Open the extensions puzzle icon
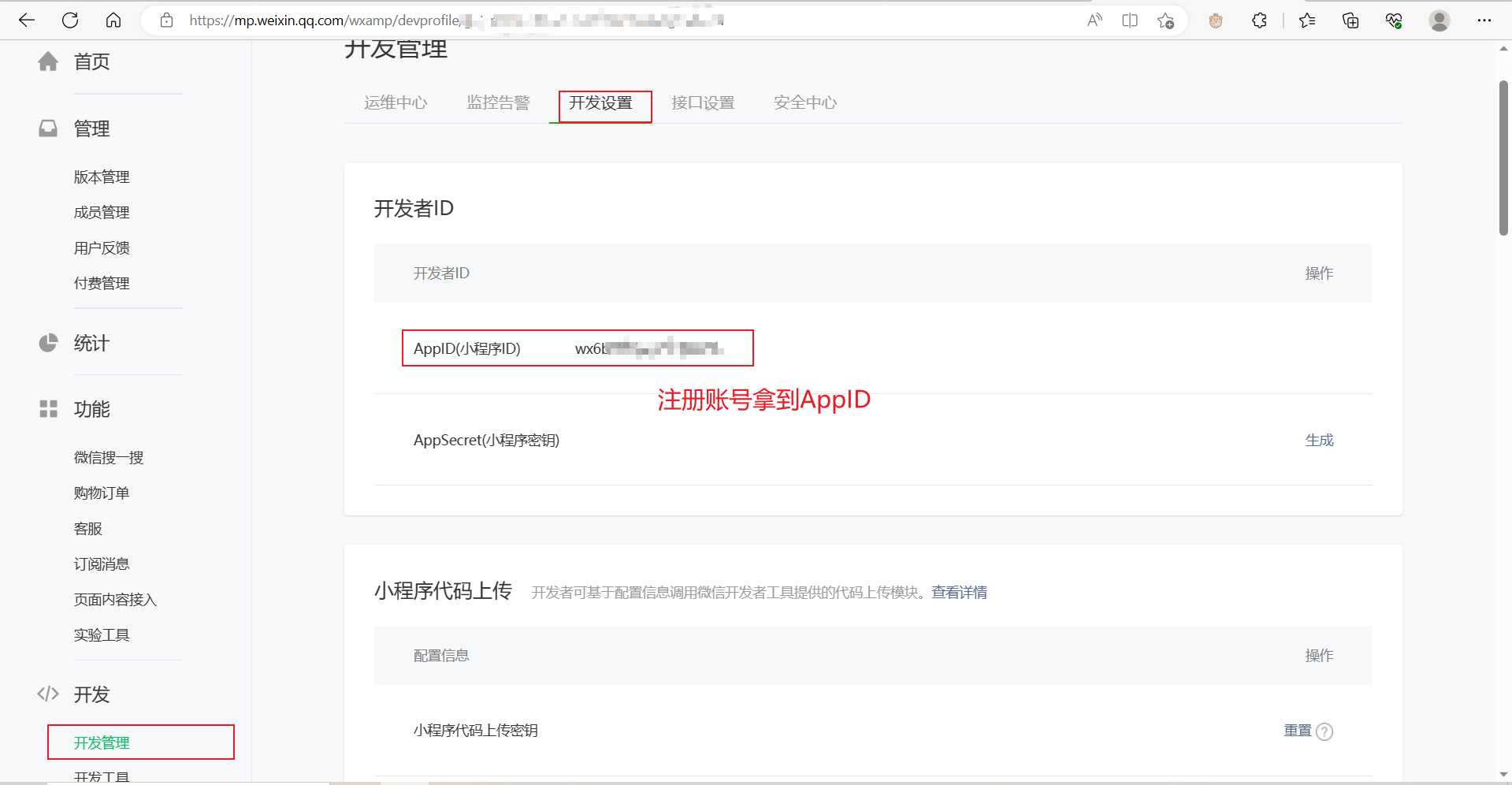This screenshot has height=785, width=1512. coord(1259,20)
